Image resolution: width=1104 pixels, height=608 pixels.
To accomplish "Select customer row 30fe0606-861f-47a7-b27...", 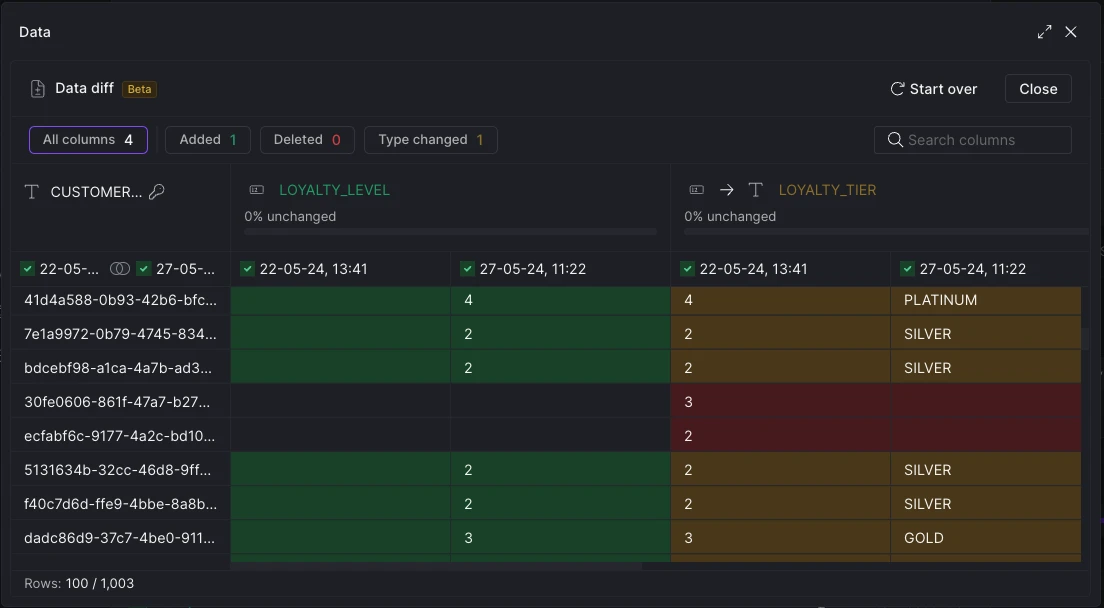I will (x=120, y=402).
